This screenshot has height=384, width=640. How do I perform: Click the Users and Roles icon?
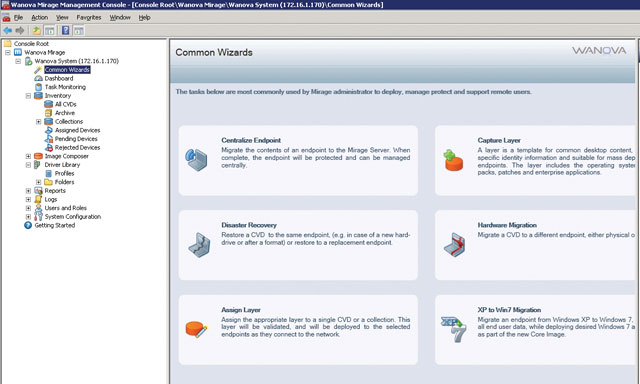coord(38,208)
